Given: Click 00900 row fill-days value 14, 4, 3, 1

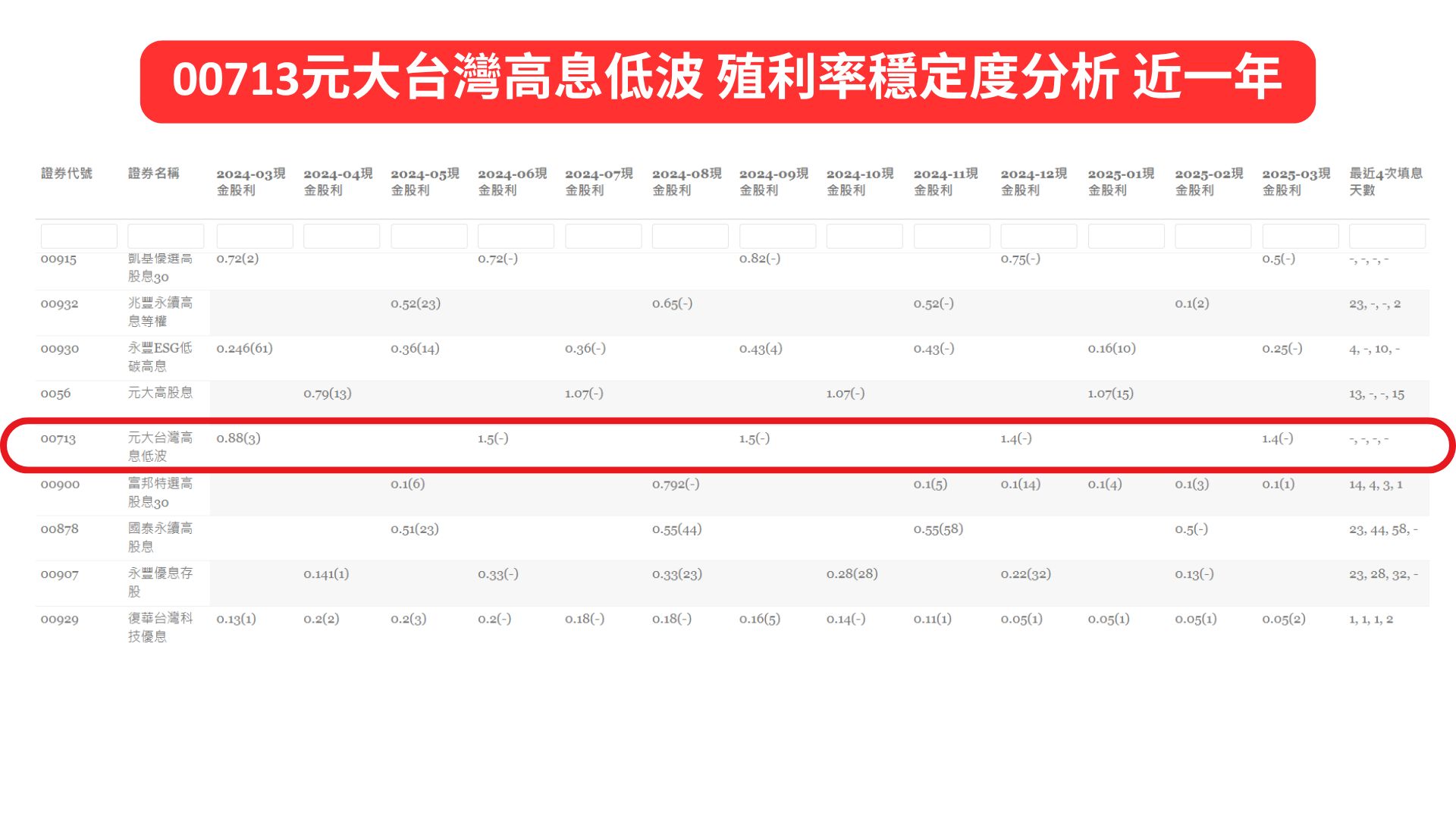Looking at the screenshot, I should pyautogui.click(x=1376, y=485).
